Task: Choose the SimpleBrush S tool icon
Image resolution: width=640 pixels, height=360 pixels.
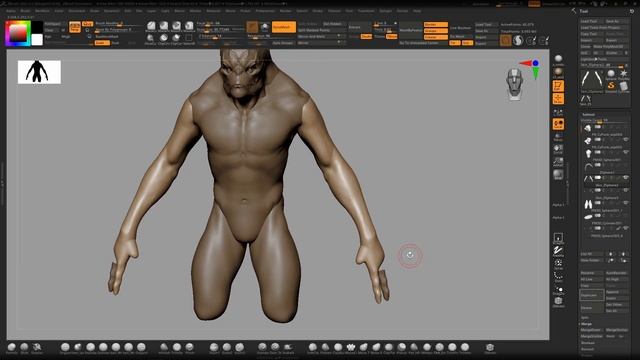Action: tap(611, 86)
